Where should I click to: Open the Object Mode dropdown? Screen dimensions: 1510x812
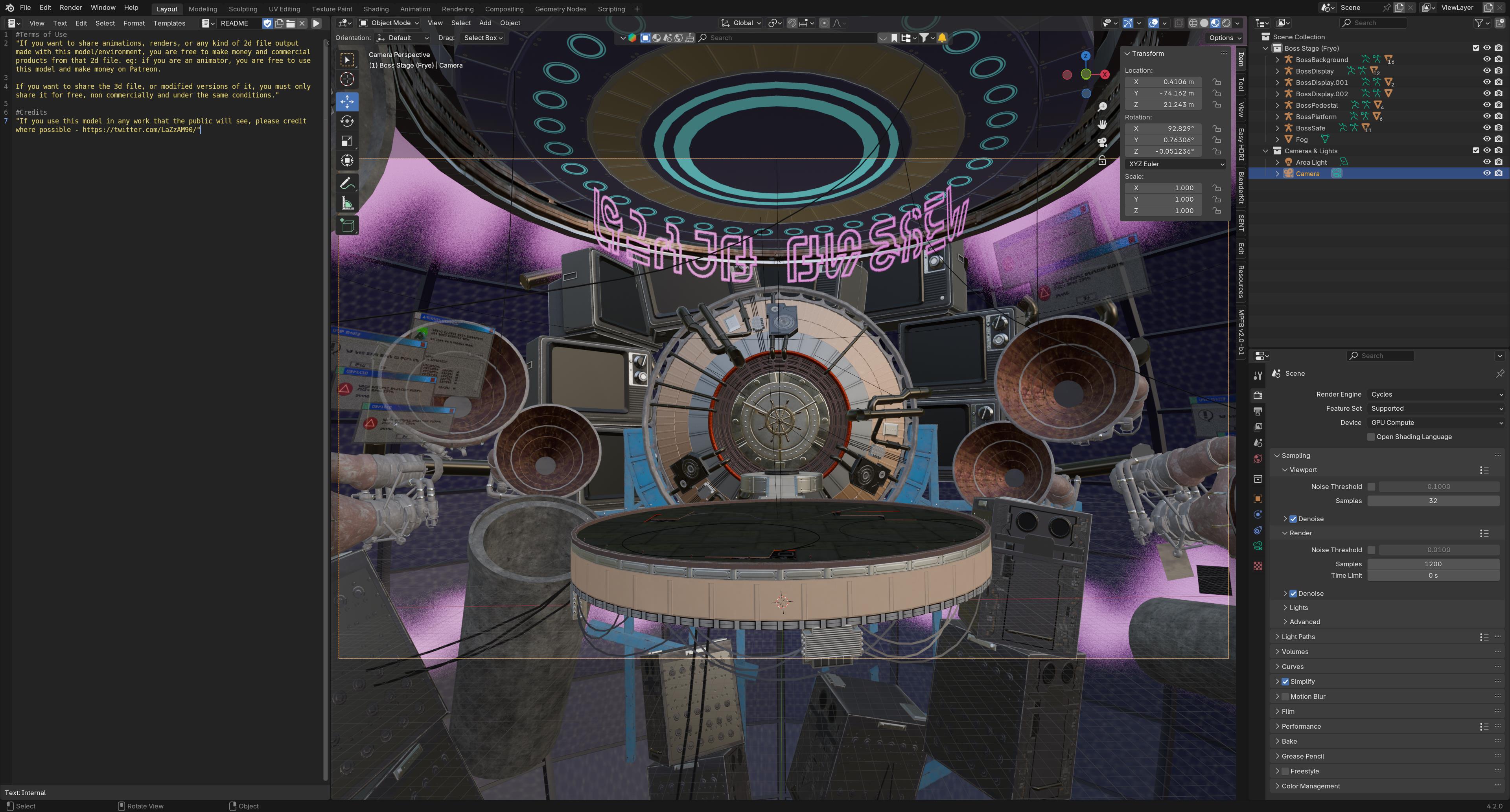pos(389,24)
